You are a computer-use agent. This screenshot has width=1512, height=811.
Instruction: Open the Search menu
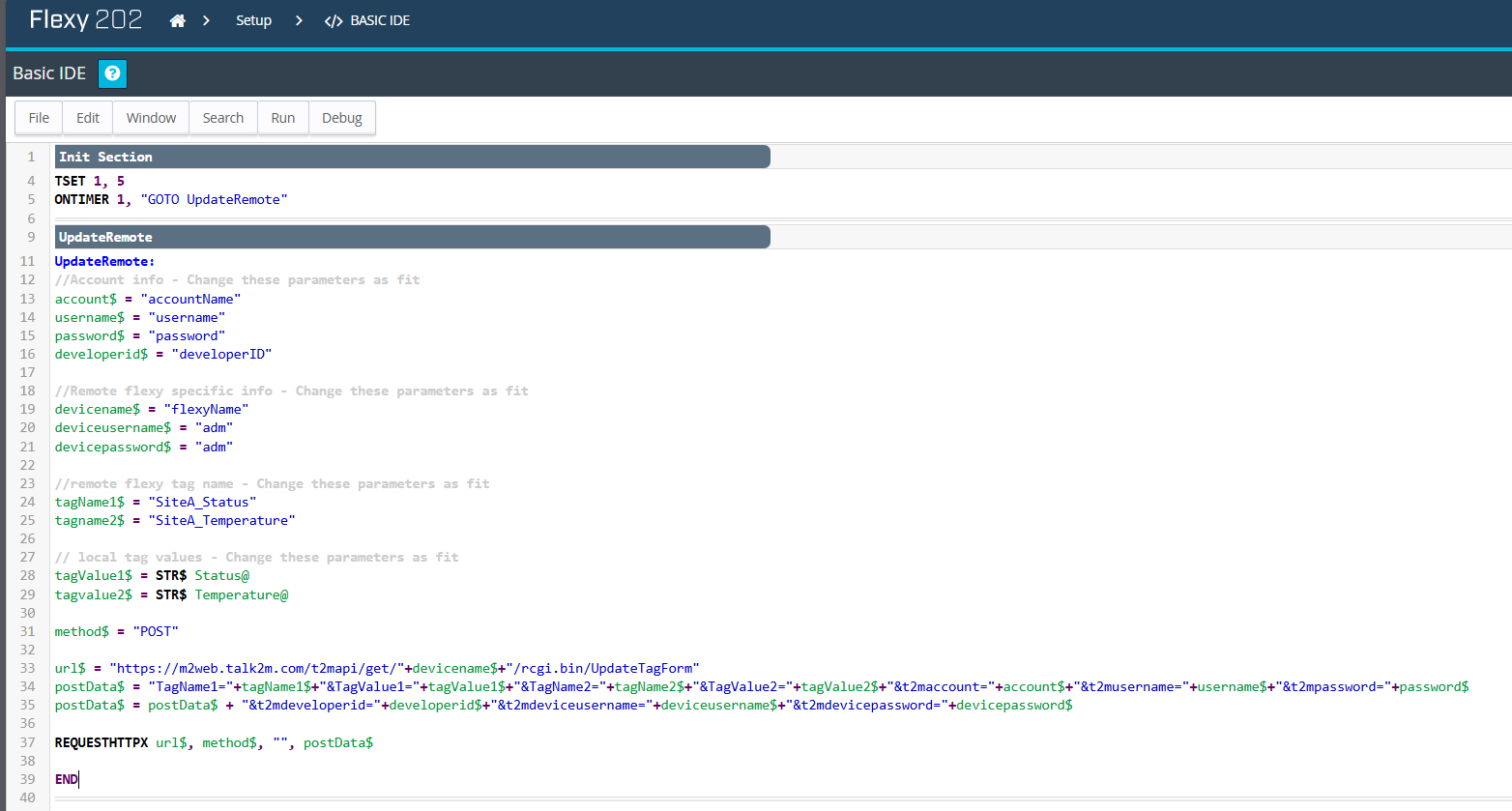coord(223,118)
